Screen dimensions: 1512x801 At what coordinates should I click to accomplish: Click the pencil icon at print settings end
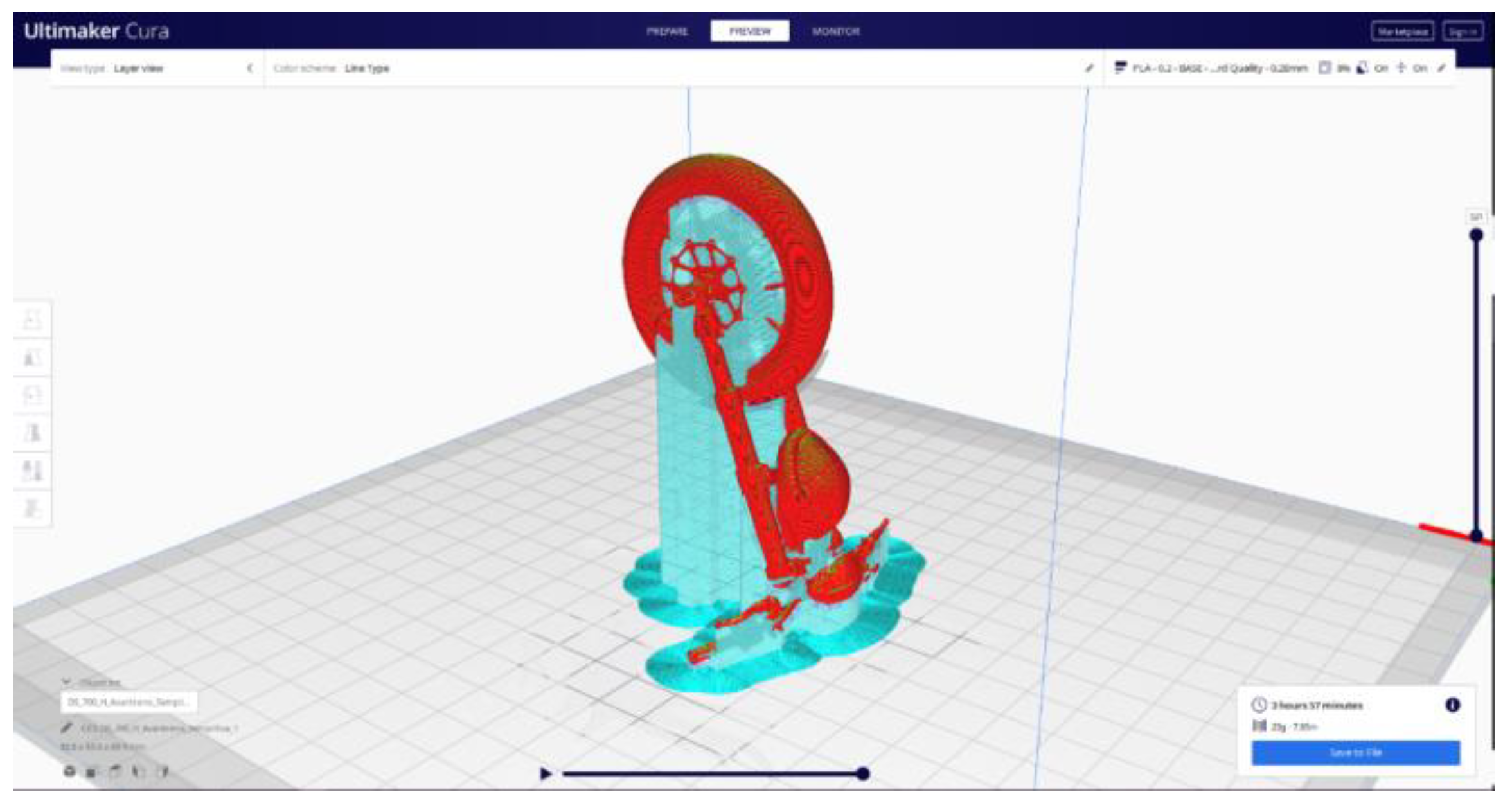[1441, 67]
